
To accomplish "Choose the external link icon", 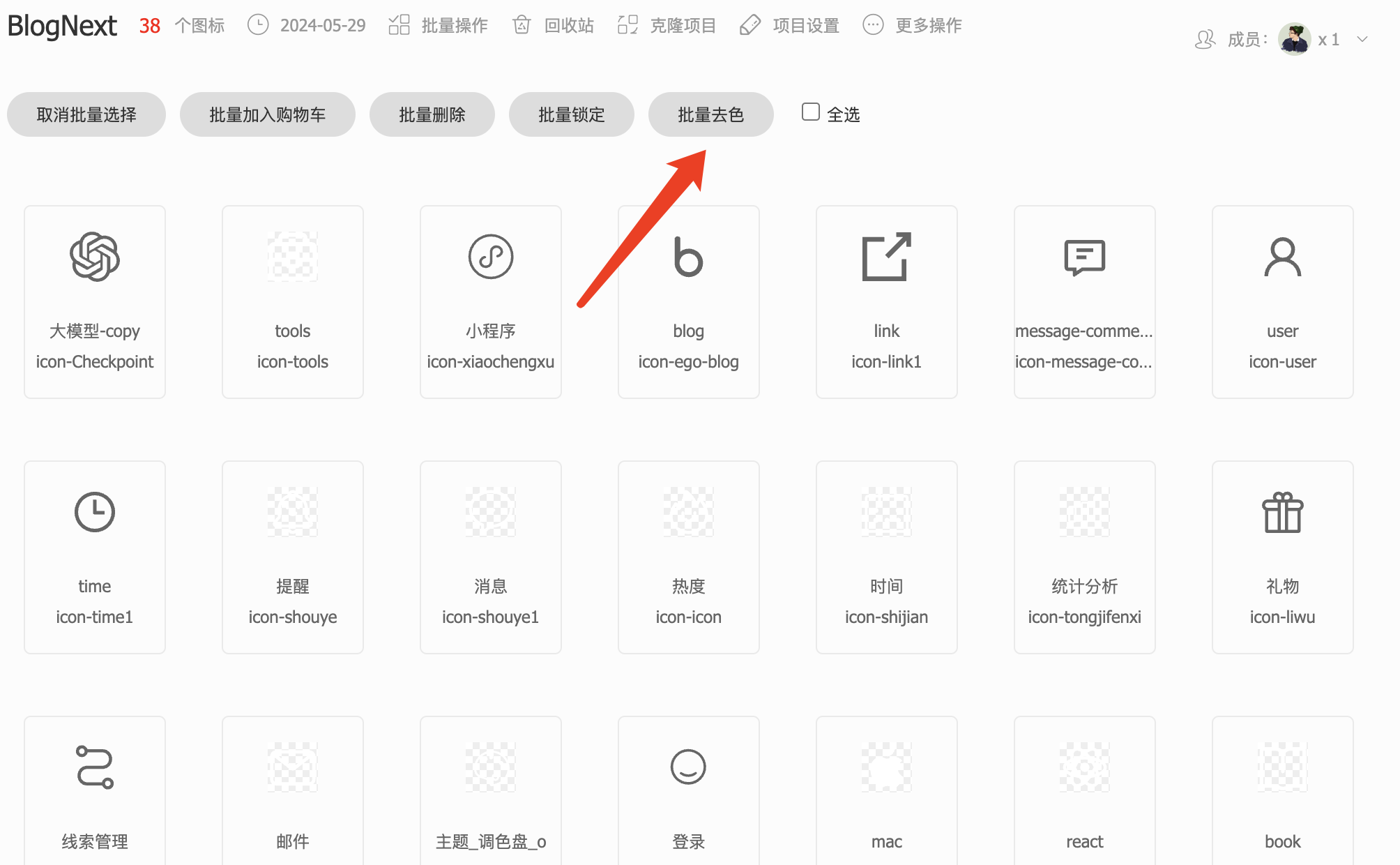I will tap(887, 257).
